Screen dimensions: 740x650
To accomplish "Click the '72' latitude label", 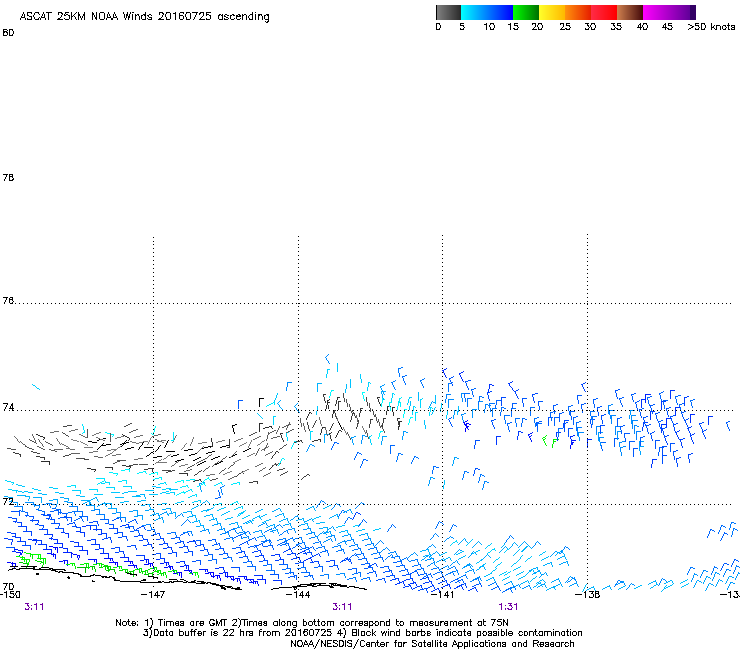I will pyautogui.click(x=8, y=501).
